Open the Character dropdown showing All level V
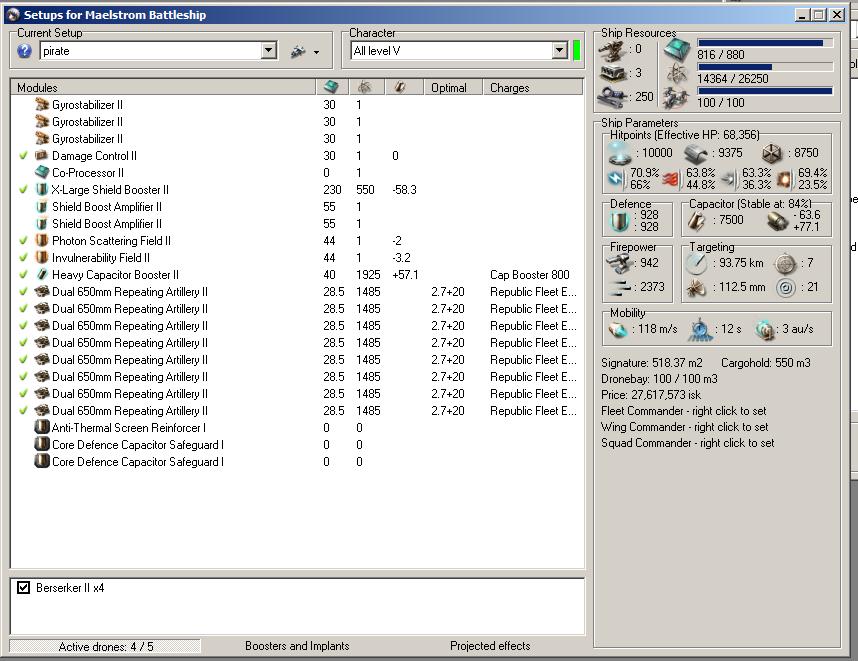The height and width of the screenshot is (661, 858). pos(559,51)
